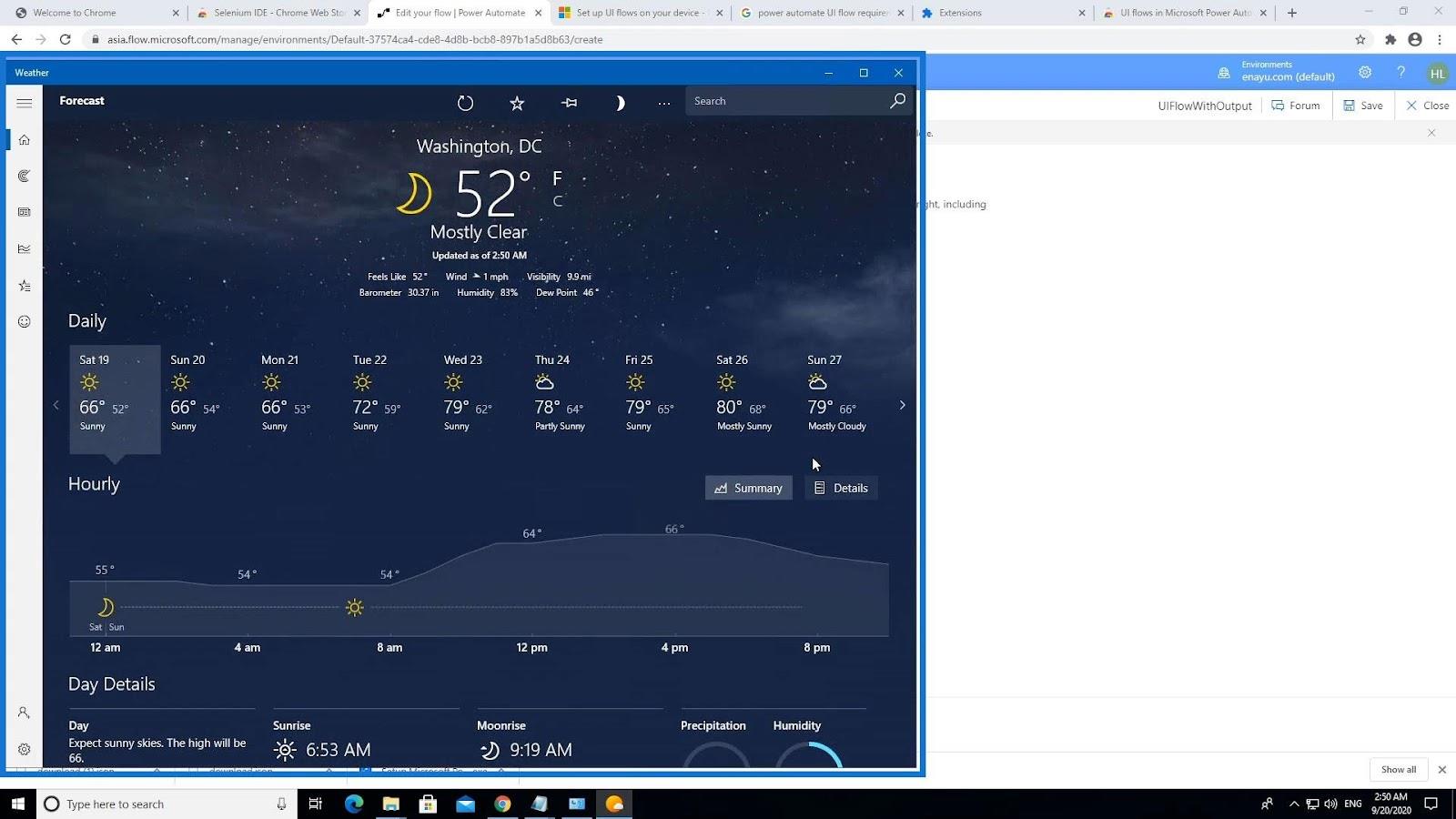Open Weather app settings gear
The height and width of the screenshot is (819, 1456).
point(25,749)
